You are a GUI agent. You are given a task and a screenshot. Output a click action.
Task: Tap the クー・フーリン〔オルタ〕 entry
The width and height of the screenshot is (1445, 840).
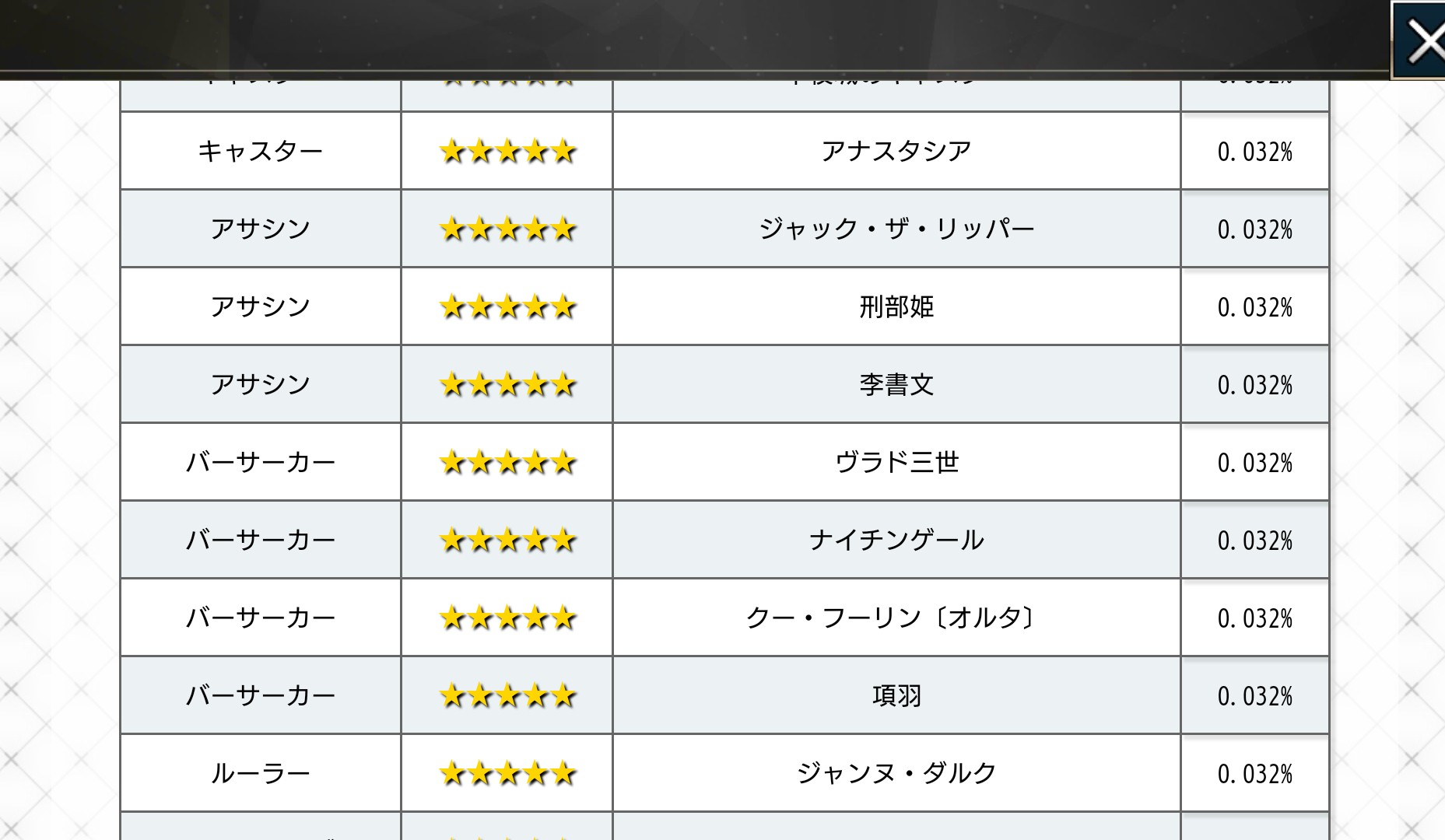(896, 618)
